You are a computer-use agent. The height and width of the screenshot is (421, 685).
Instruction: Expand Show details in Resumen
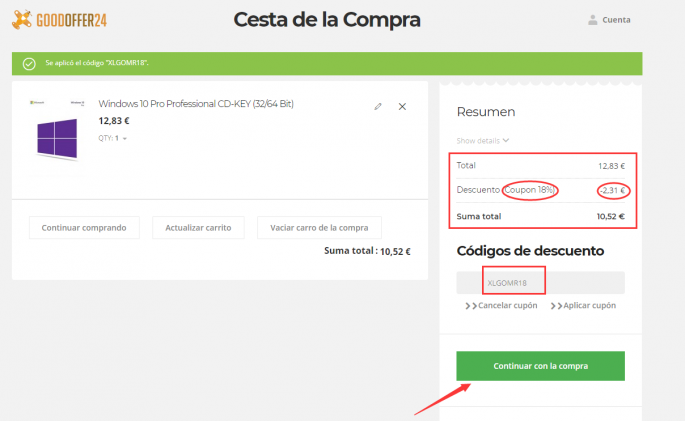(x=478, y=140)
